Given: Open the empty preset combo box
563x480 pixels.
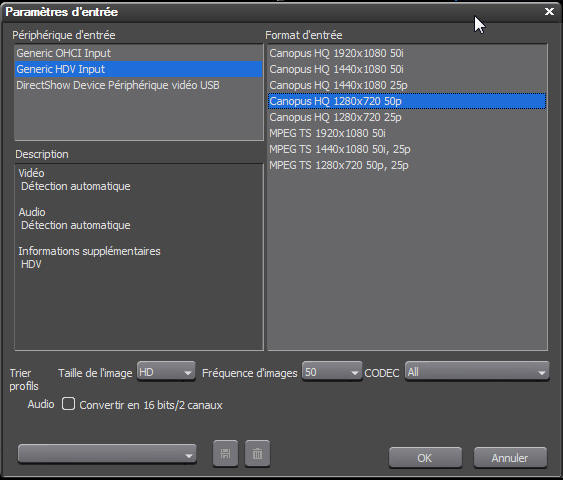Looking at the screenshot, I should [x=107, y=454].
